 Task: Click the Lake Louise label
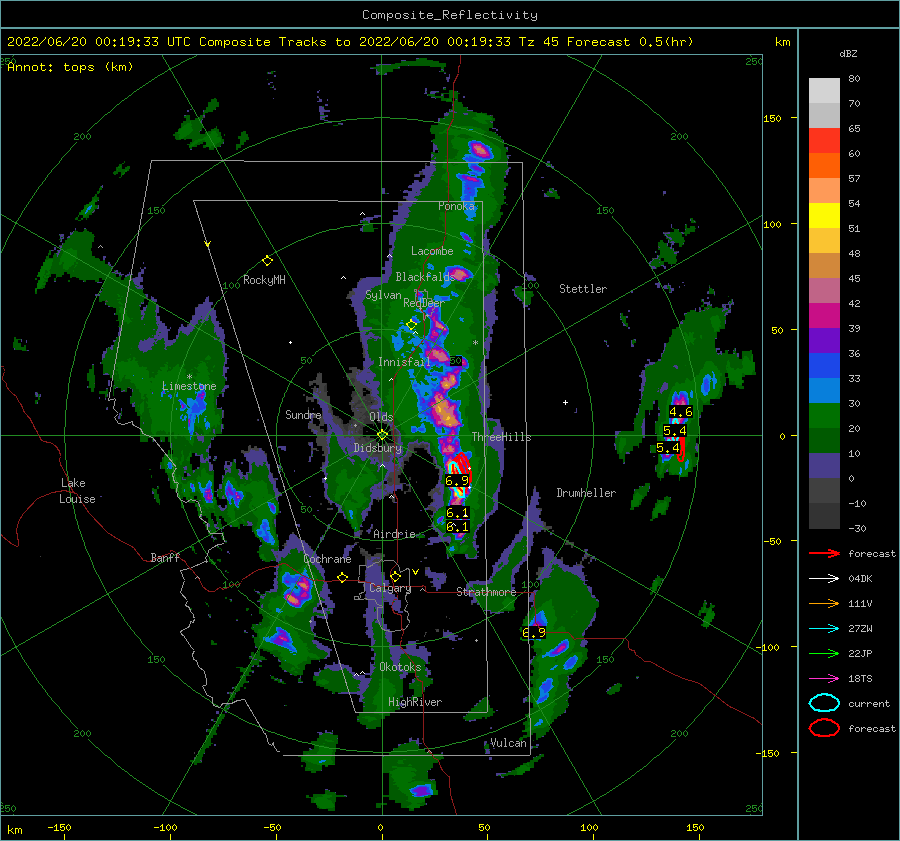78,491
